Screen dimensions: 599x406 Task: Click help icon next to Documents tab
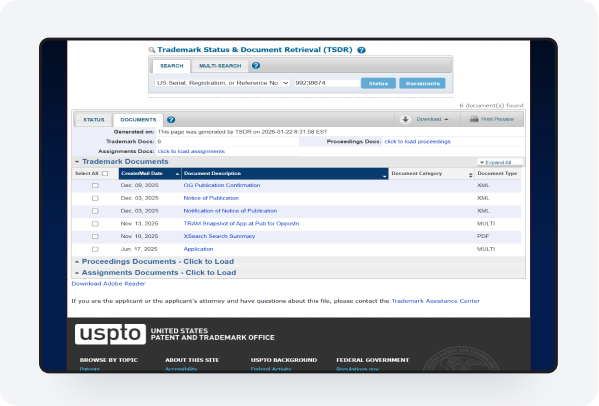pyautogui.click(x=171, y=120)
